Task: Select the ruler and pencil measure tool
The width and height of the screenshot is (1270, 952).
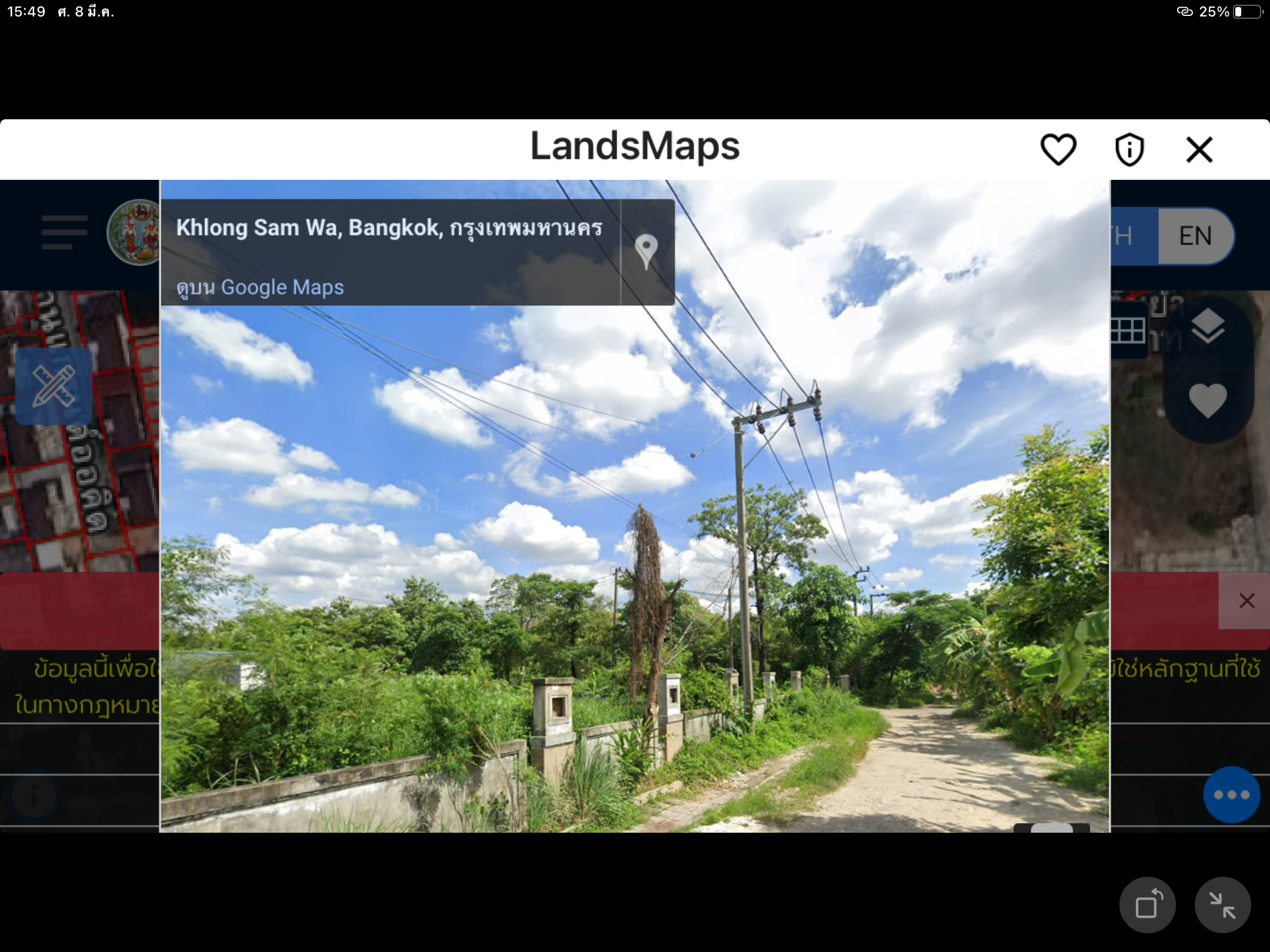Action: 54,386
